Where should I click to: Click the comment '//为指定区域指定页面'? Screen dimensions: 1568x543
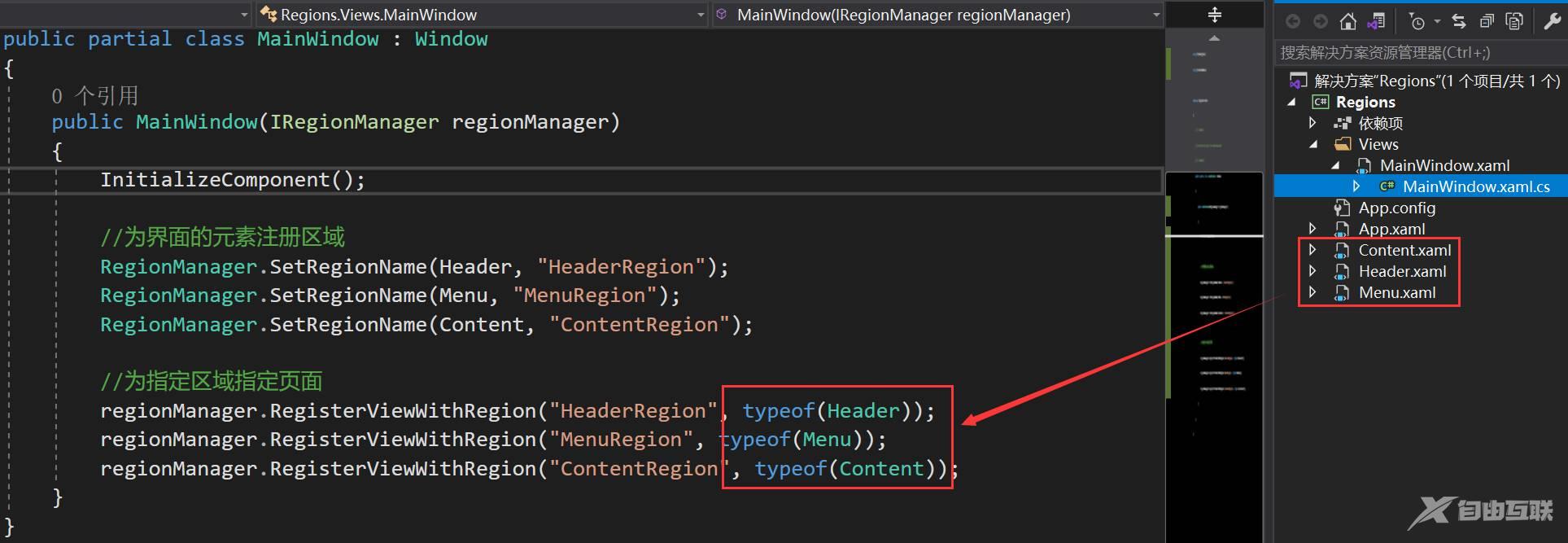(x=212, y=381)
